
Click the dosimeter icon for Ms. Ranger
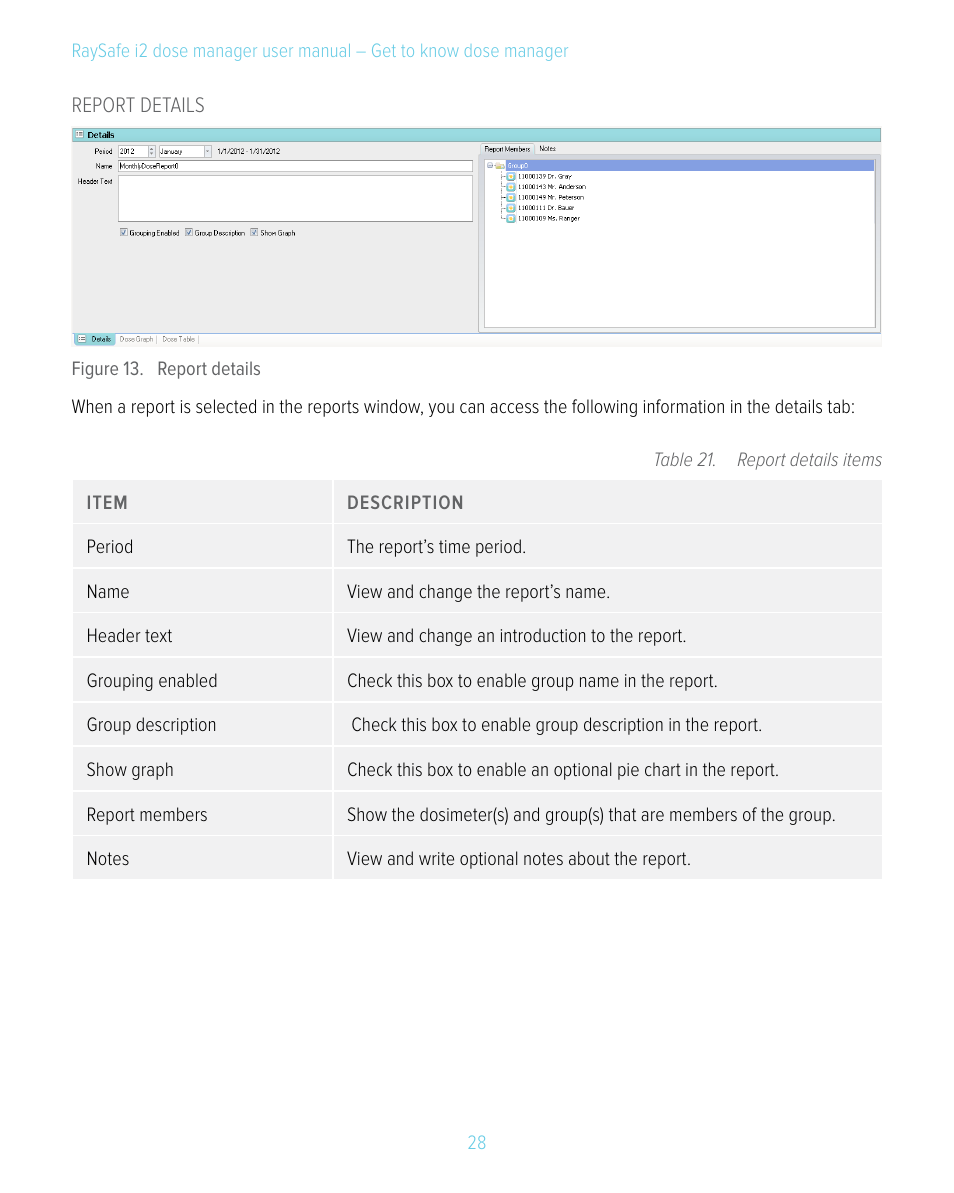click(x=510, y=218)
